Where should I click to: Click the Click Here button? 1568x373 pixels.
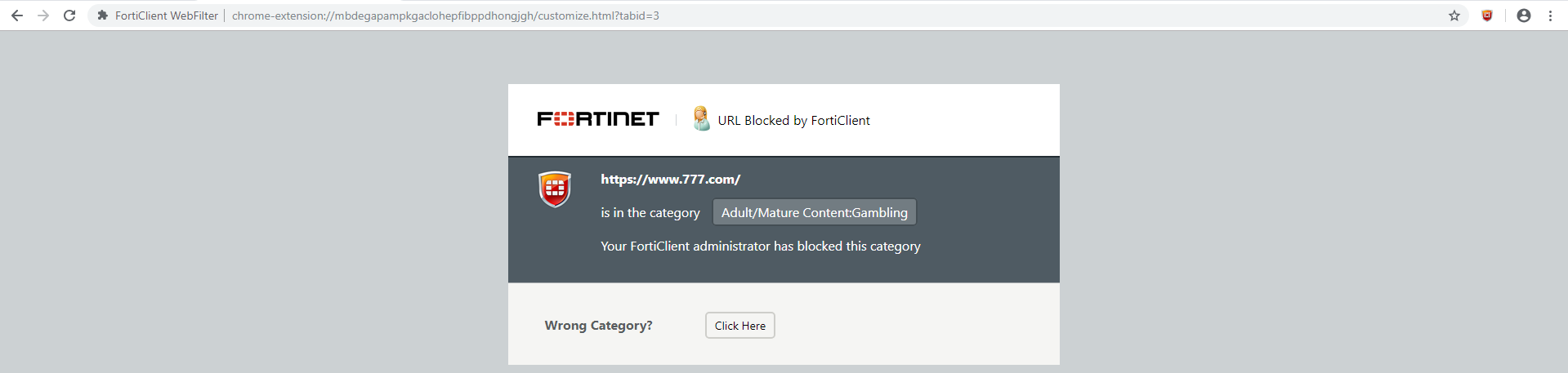740,326
